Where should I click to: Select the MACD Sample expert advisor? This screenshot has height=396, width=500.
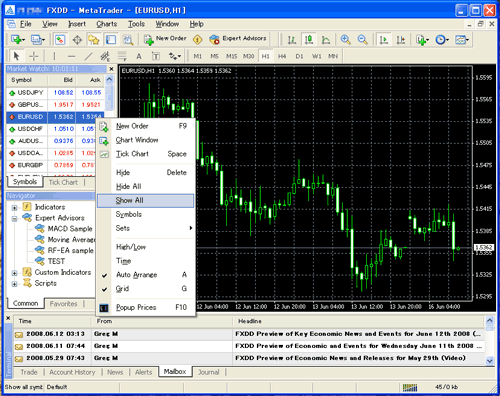click(x=70, y=229)
